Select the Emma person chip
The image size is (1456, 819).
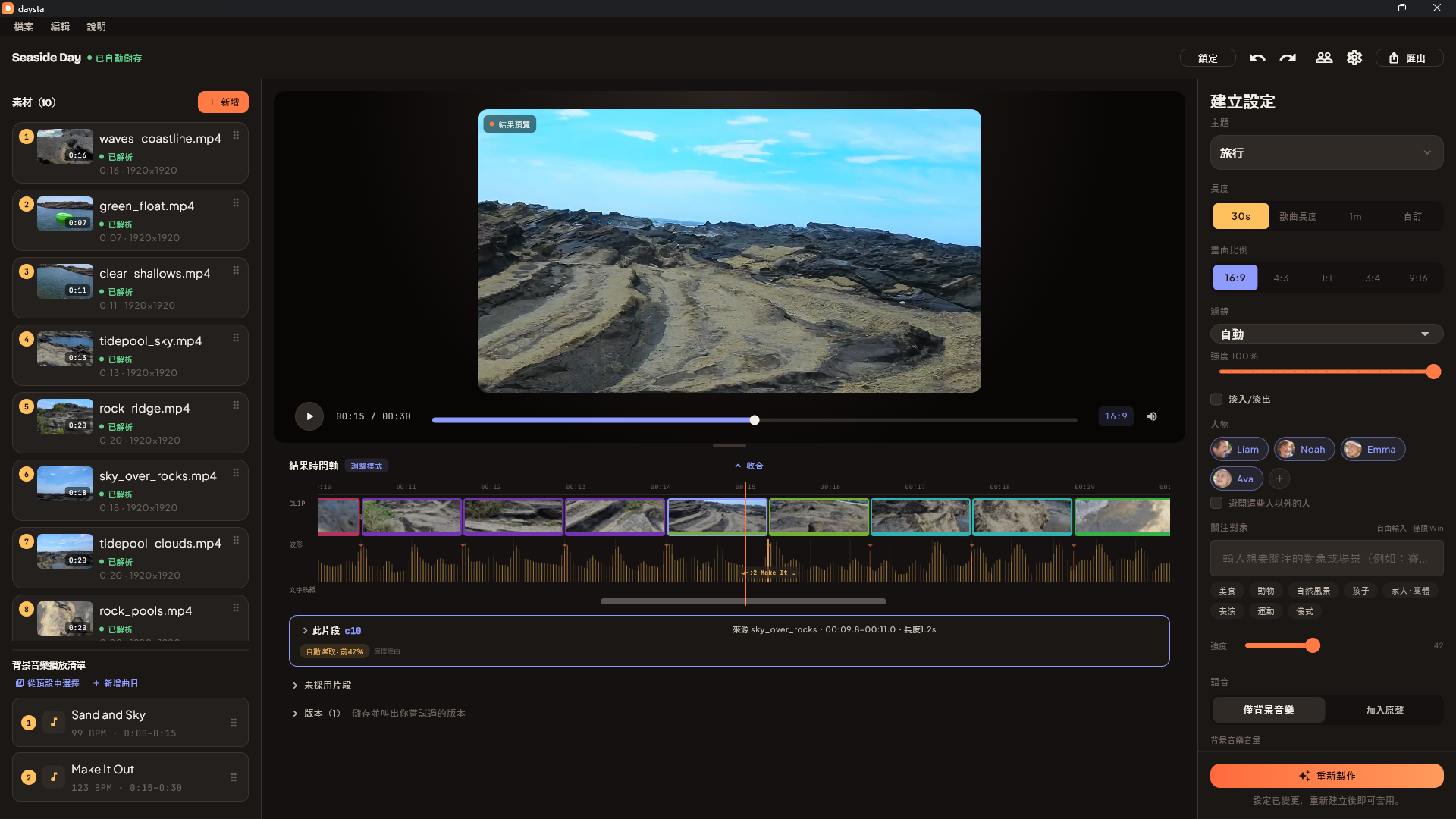click(x=1373, y=449)
